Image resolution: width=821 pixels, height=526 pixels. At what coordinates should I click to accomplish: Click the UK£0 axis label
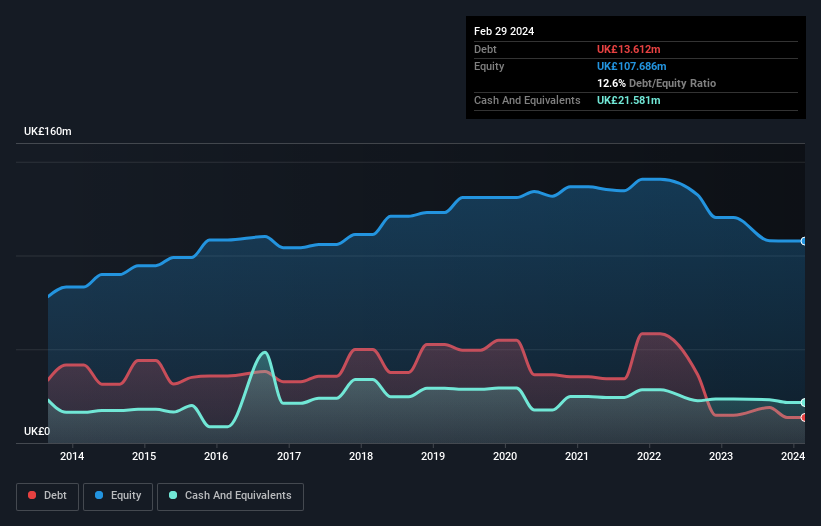pyautogui.click(x=37, y=431)
